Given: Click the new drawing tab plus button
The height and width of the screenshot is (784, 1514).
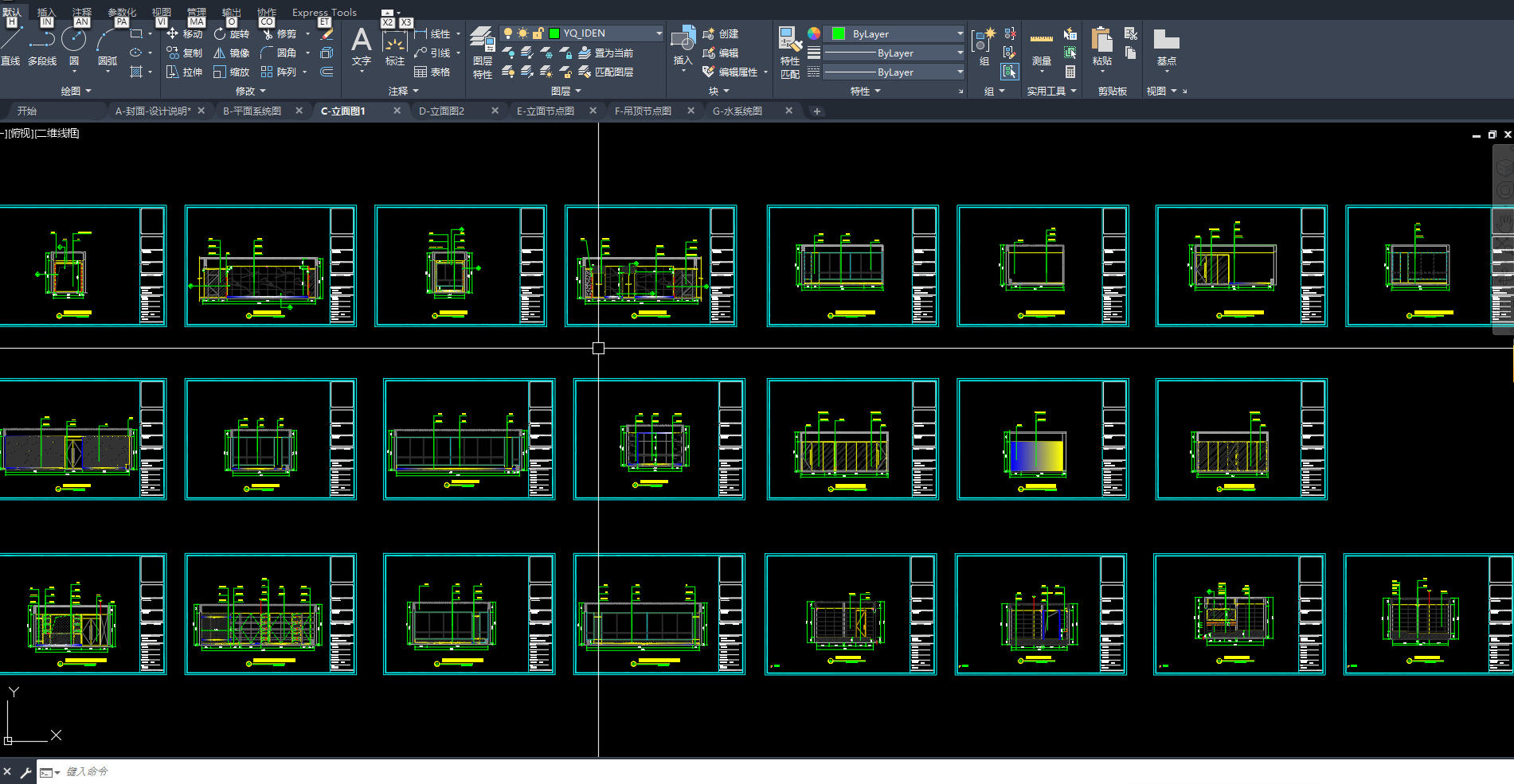Looking at the screenshot, I should coord(816,111).
